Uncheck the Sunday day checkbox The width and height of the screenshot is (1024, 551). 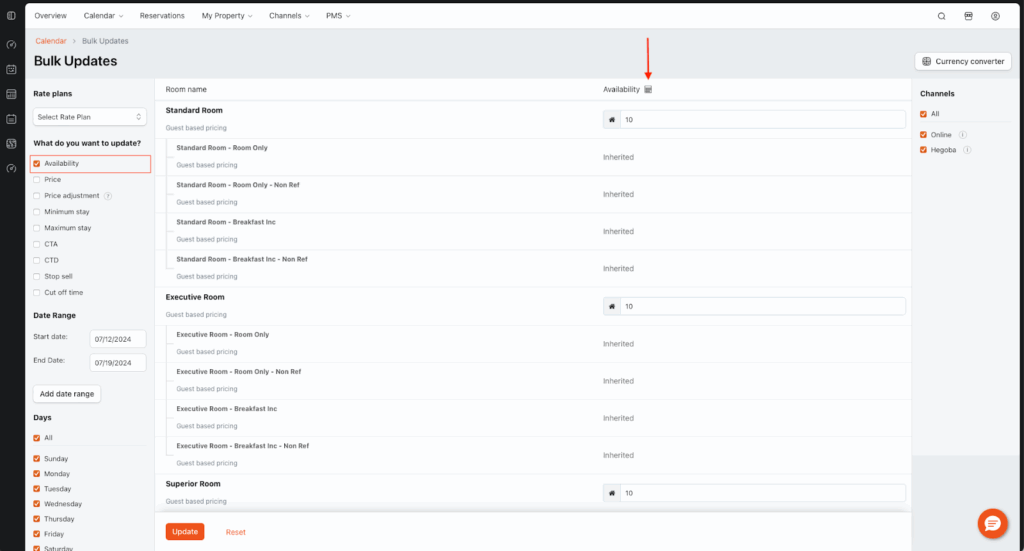(x=37, y=458)
